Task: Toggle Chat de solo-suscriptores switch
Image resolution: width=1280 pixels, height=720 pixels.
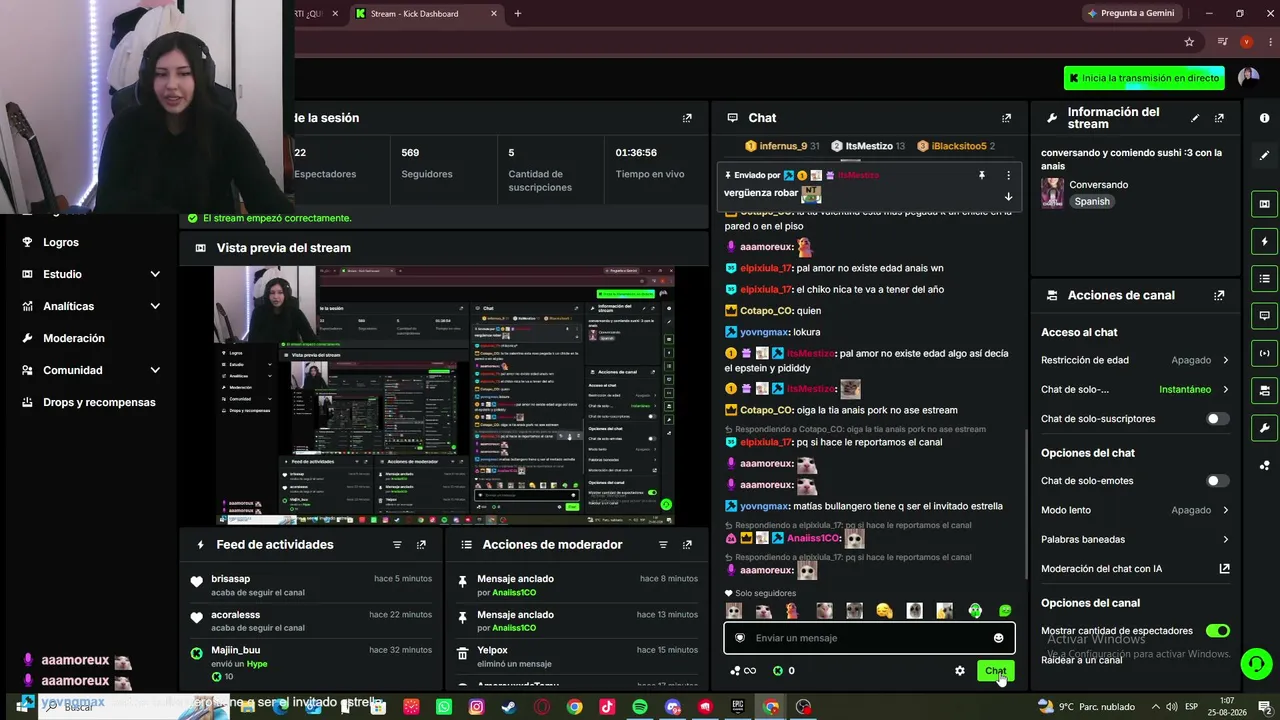Action: pos(1218,419)
